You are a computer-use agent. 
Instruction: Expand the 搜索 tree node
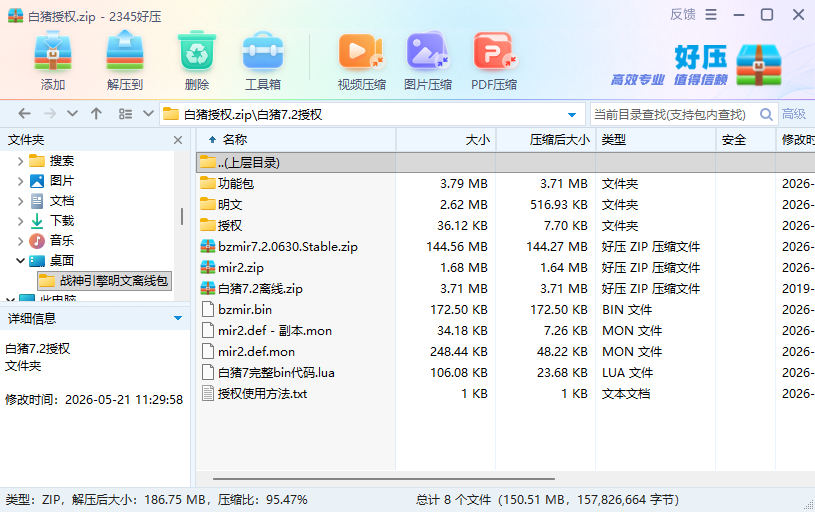pyautogui.click(x=20, y=161)
